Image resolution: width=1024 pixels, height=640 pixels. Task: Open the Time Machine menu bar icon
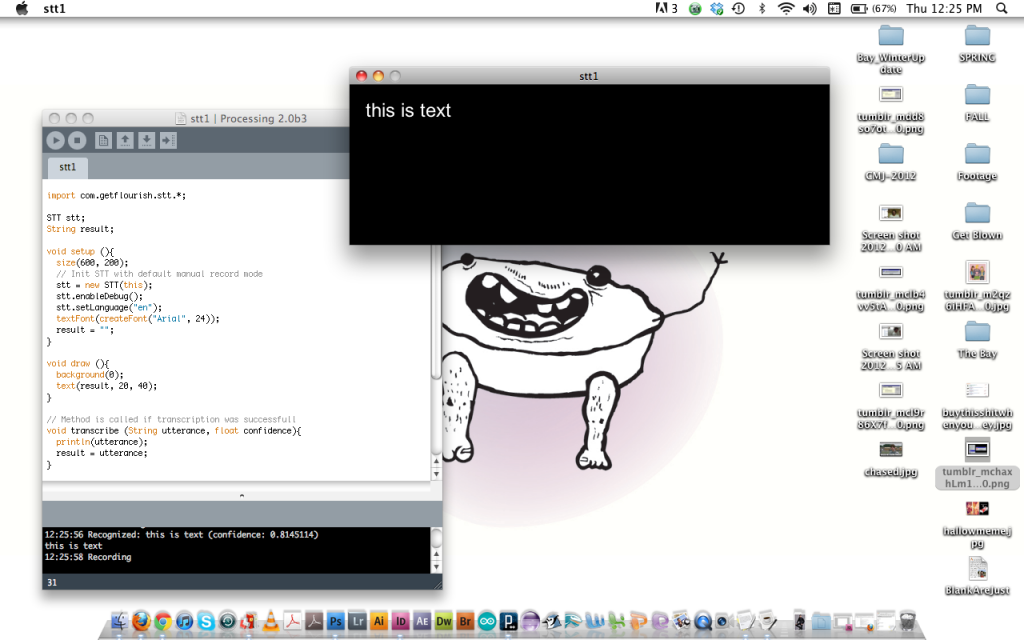click(x=739, y=8)
